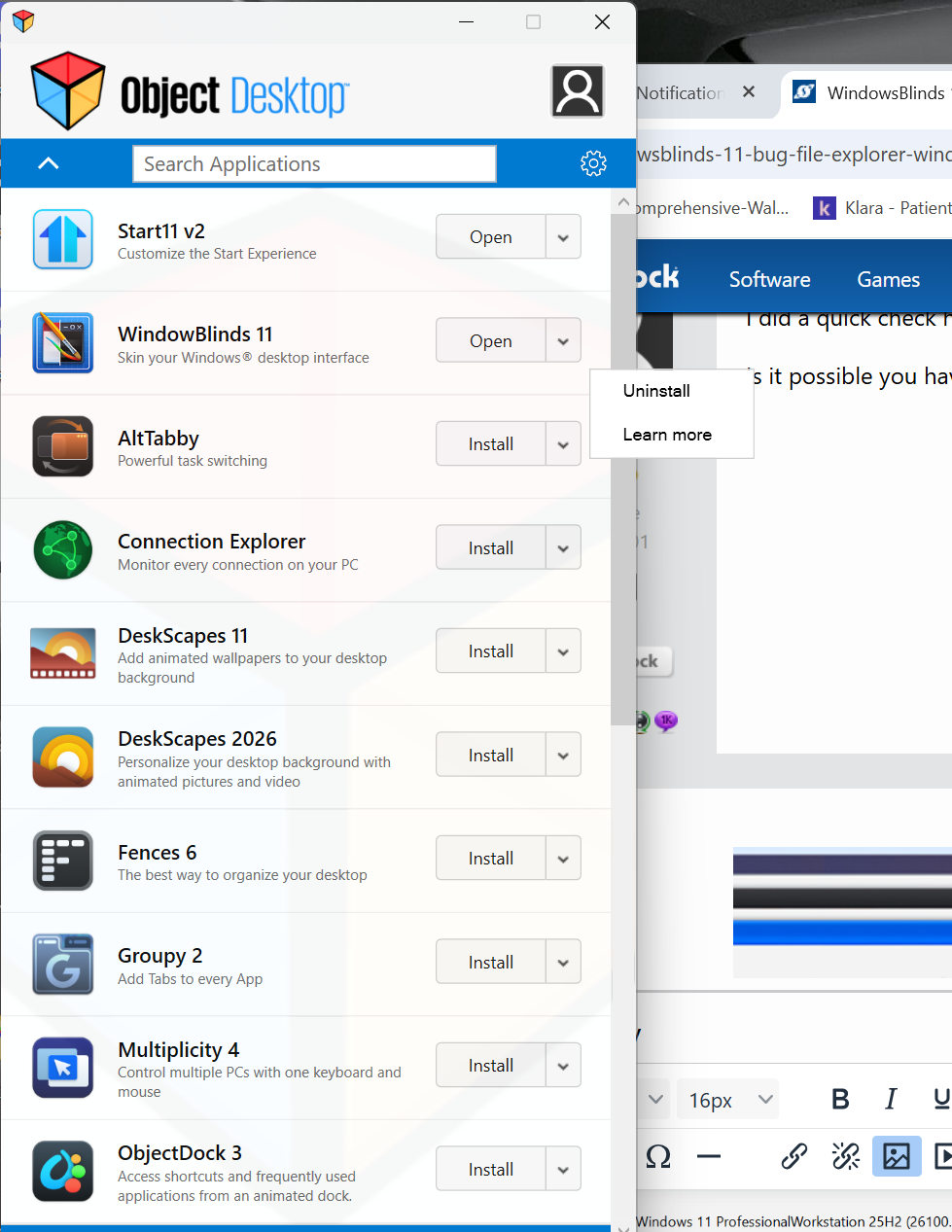
Task: Click the DeskScapes 2026 app icon
Action: pyautogui.click(x=63, y=757)
